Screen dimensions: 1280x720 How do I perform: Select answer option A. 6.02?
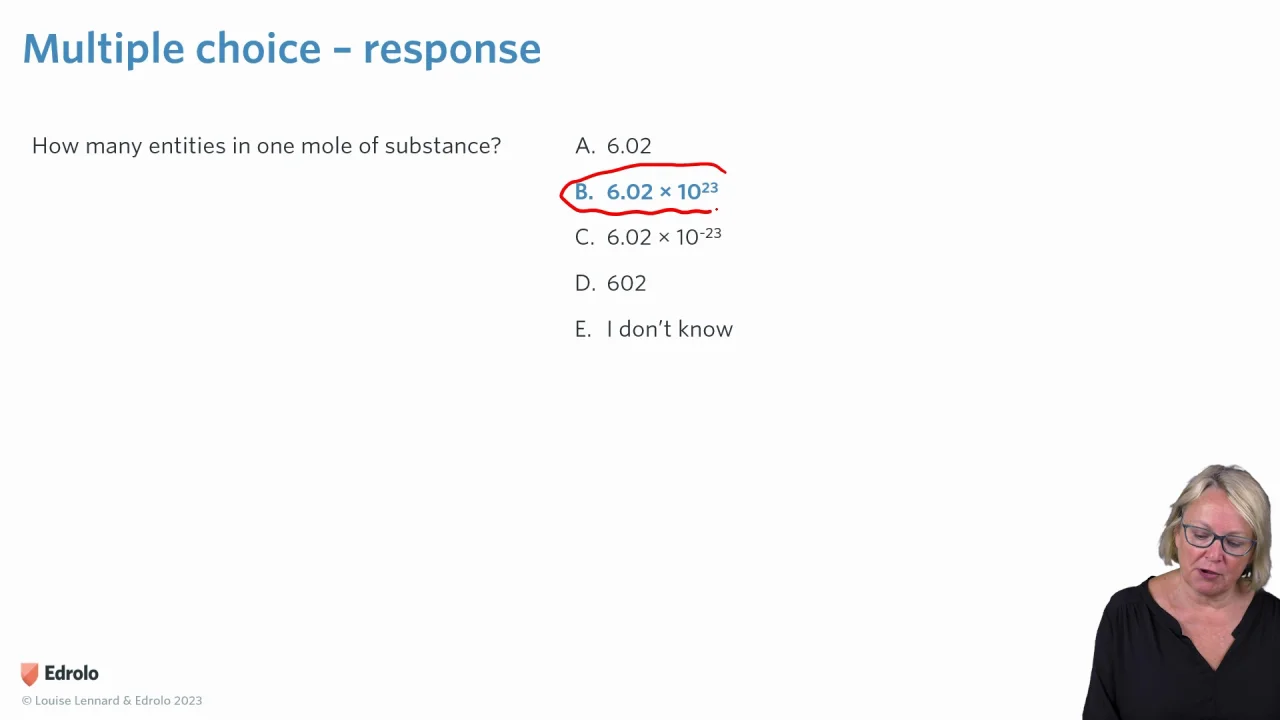[628, 146]
